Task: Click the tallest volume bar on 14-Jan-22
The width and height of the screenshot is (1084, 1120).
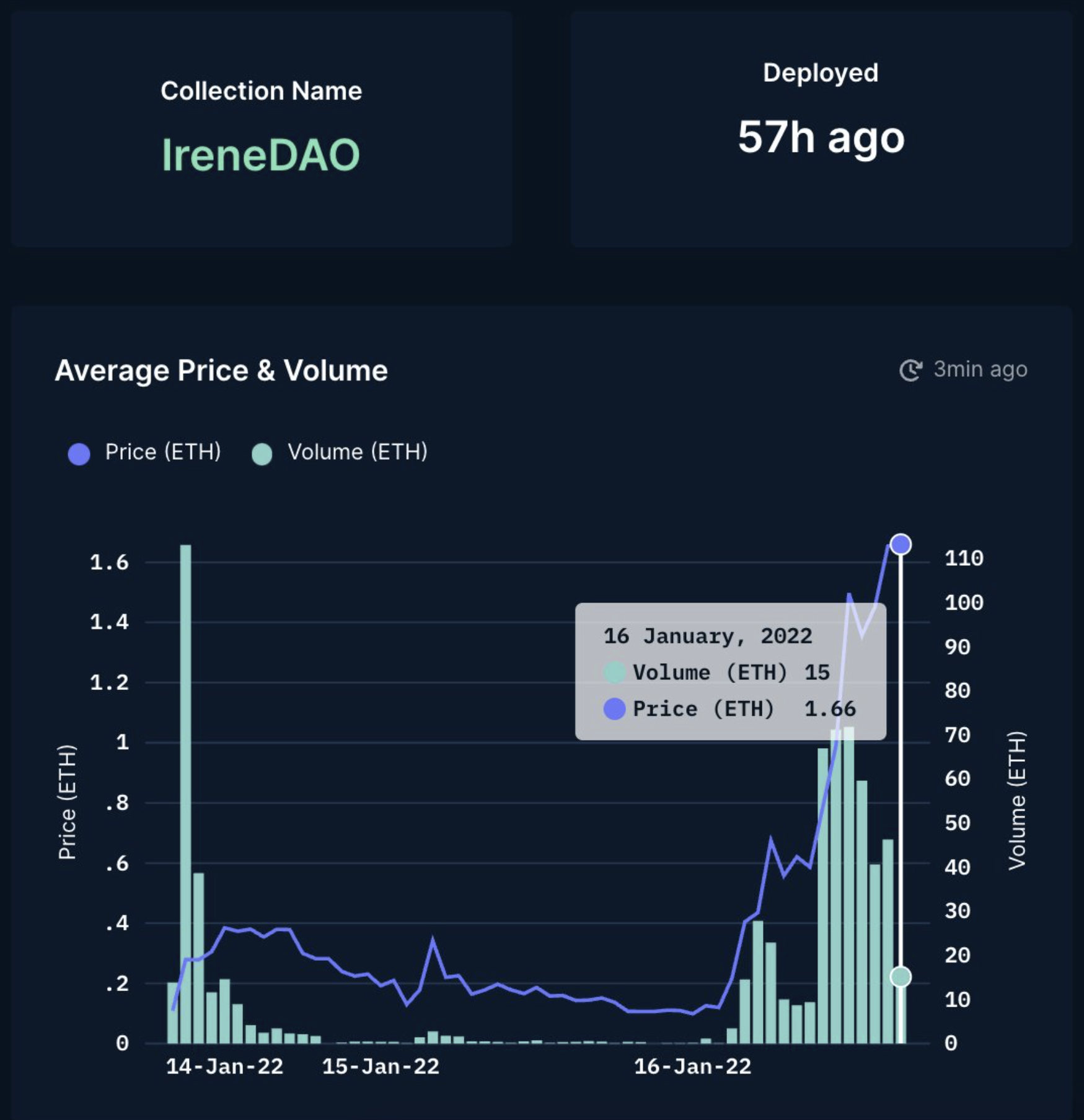Action: (185, 793)
